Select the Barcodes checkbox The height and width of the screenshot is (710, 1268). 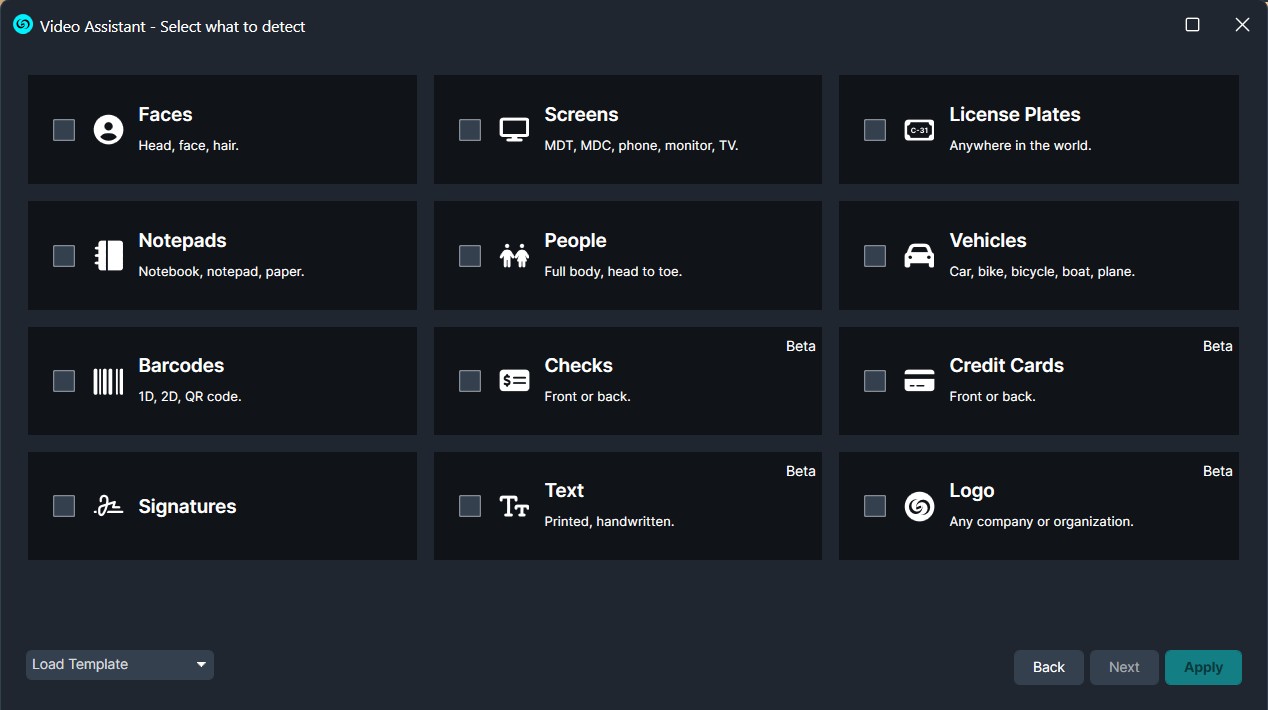point(64,381)
